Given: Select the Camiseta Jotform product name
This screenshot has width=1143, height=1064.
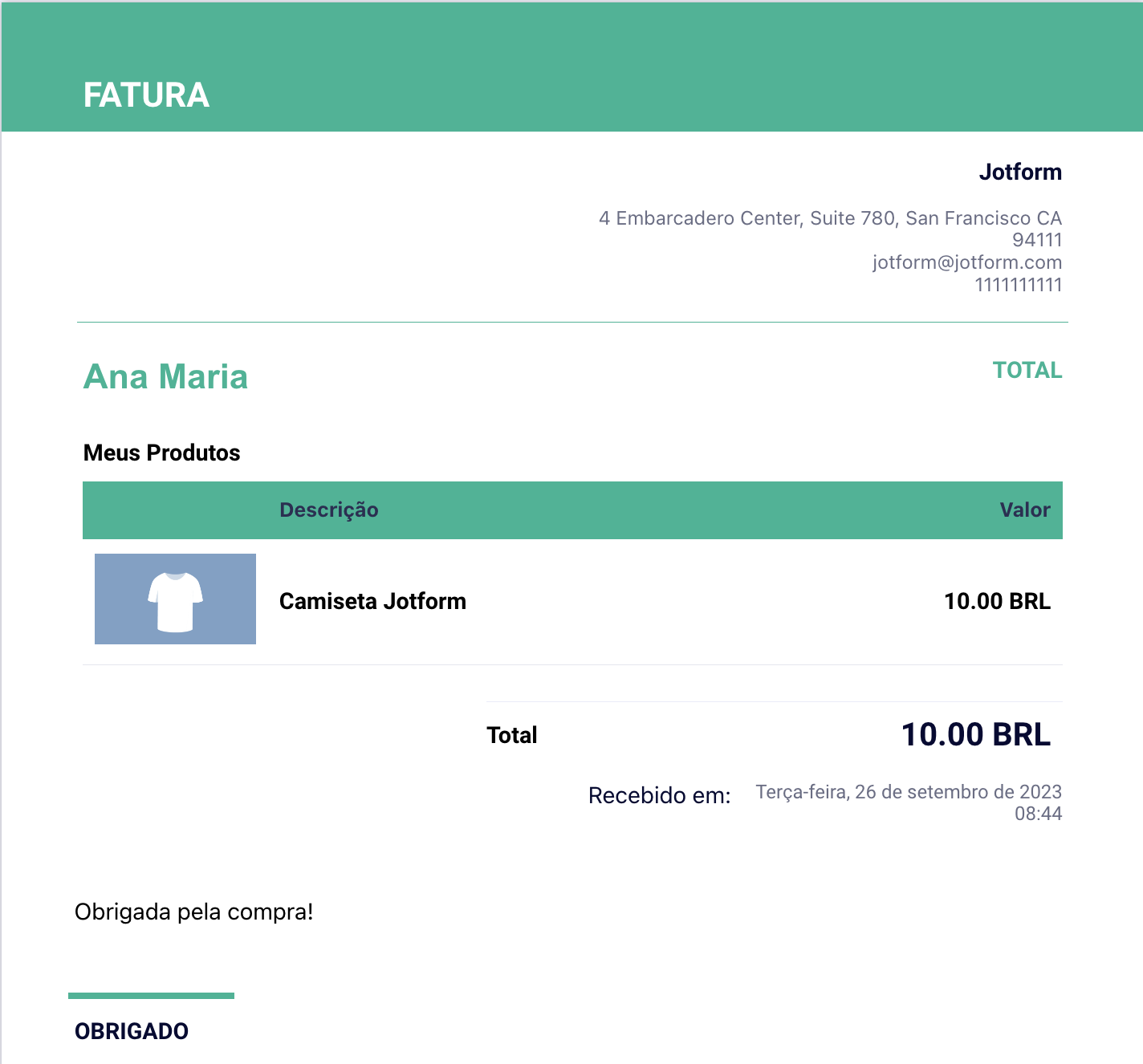Looking at the screenshot, I should [x=372, y=601].
